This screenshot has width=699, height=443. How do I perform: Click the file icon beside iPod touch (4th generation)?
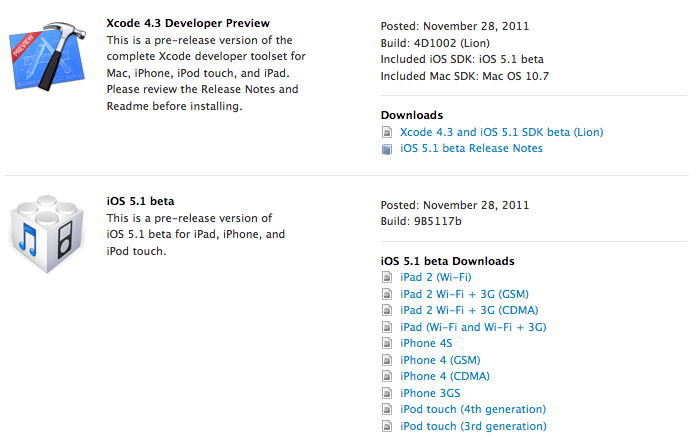pyautogui.click(x=387, y=410)
